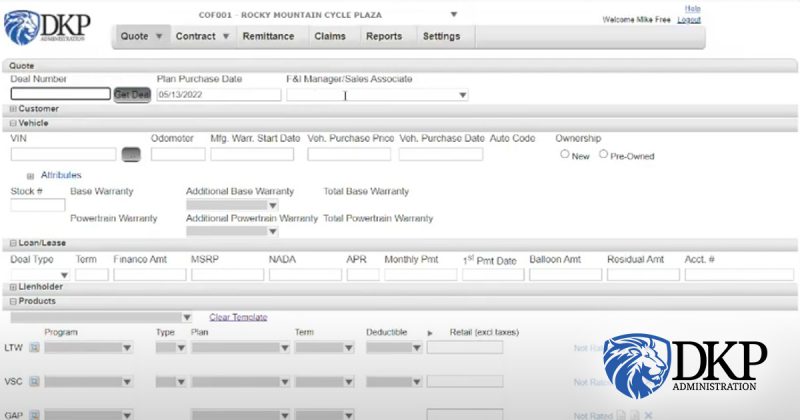Screen dimensions: 800x420
Task: Select the New ownership radio button
Action: coord(565,154)
